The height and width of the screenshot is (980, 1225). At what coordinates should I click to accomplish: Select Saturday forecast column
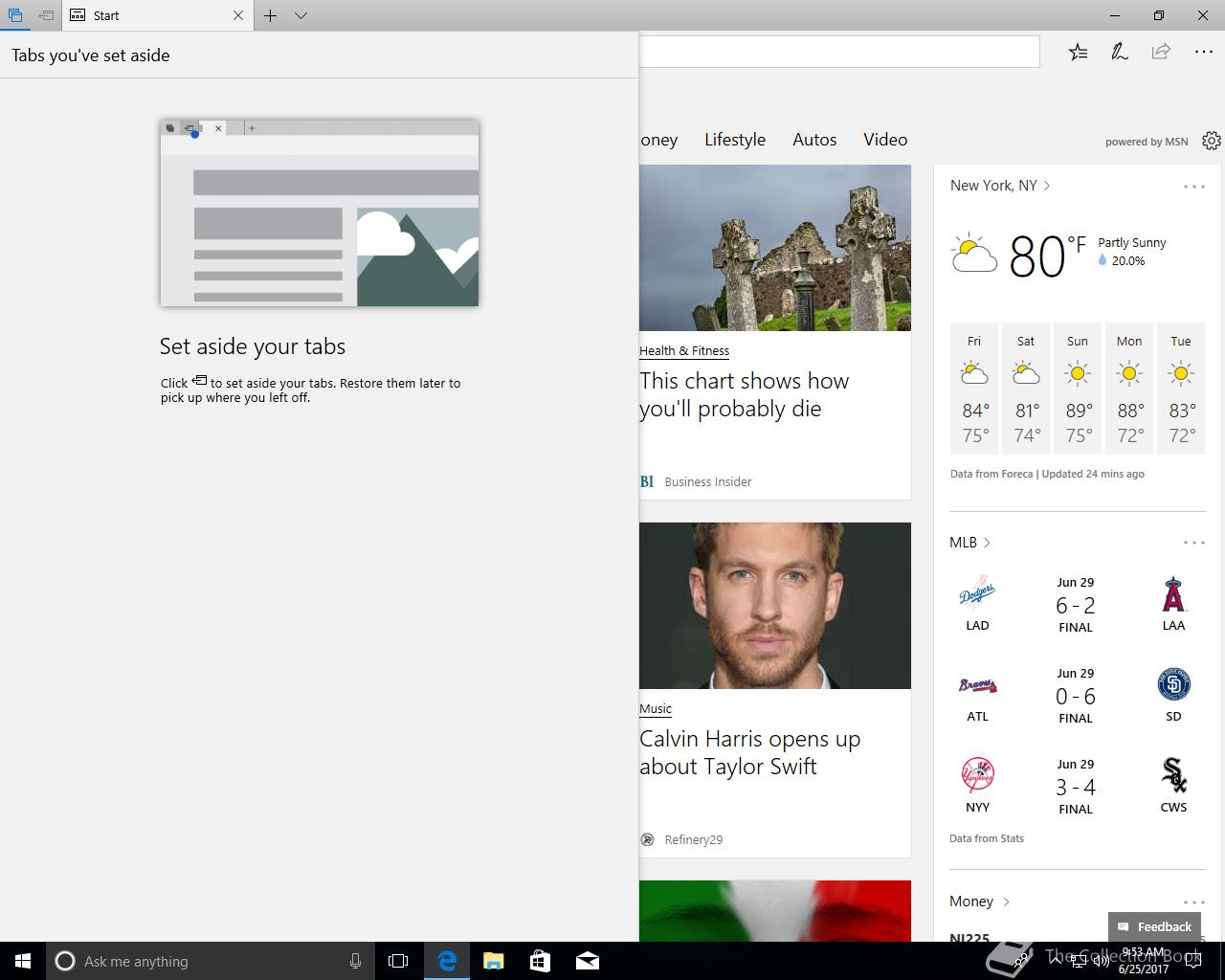1026,389
